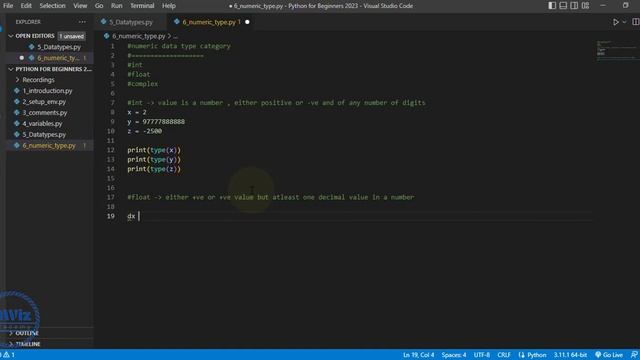Expand the Outline section

tap(27, 333)
